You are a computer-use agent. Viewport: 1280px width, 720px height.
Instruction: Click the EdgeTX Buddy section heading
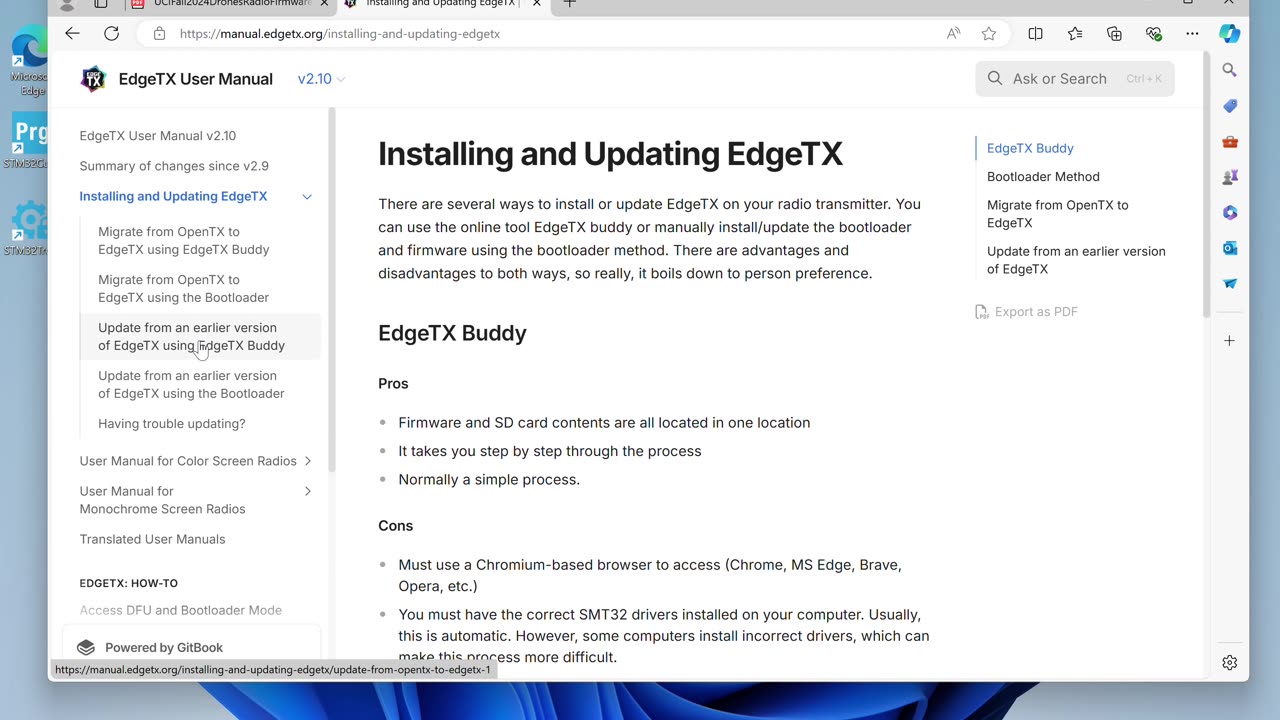click(x=452, y=333)
